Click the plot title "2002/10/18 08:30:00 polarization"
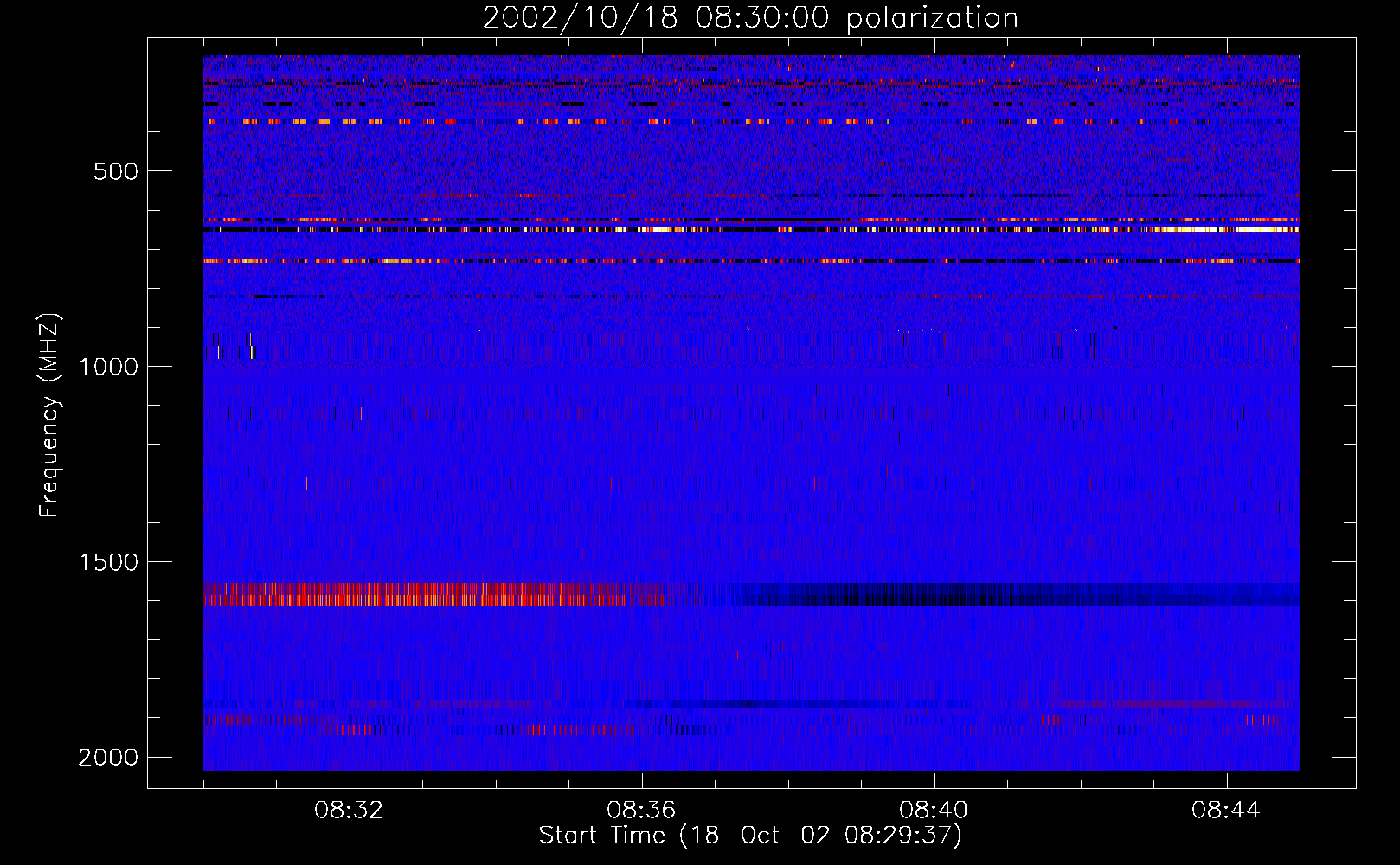Viewport: 1400px width, 865px height. coord(750,18)
